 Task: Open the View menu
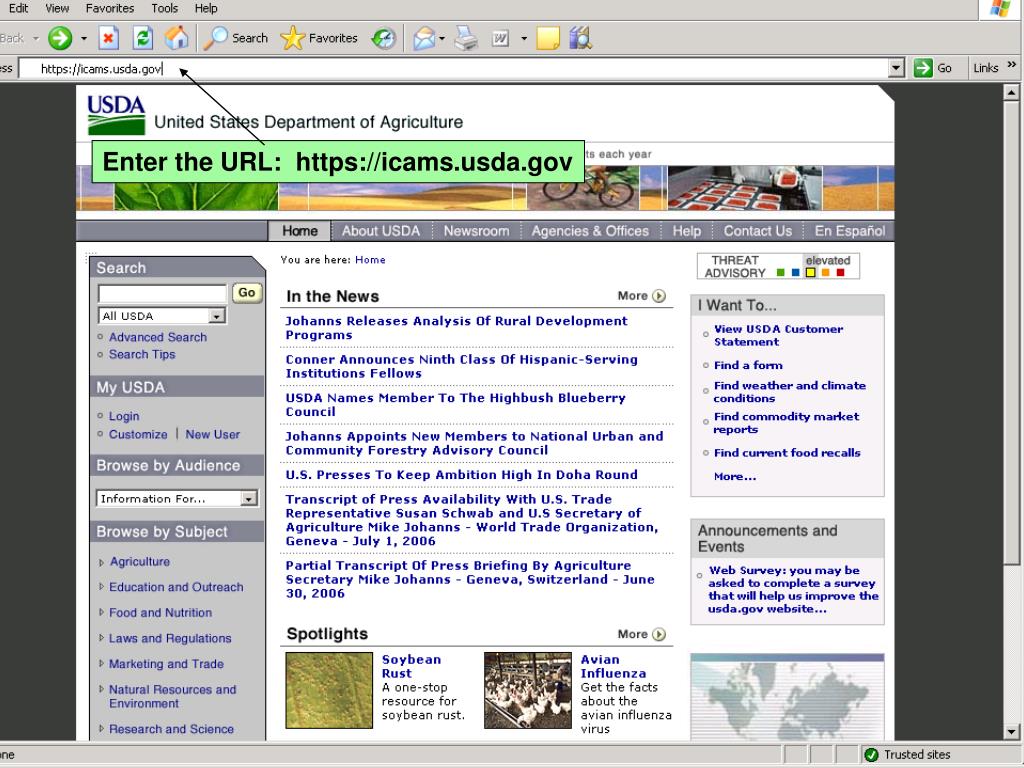[57, 8]
